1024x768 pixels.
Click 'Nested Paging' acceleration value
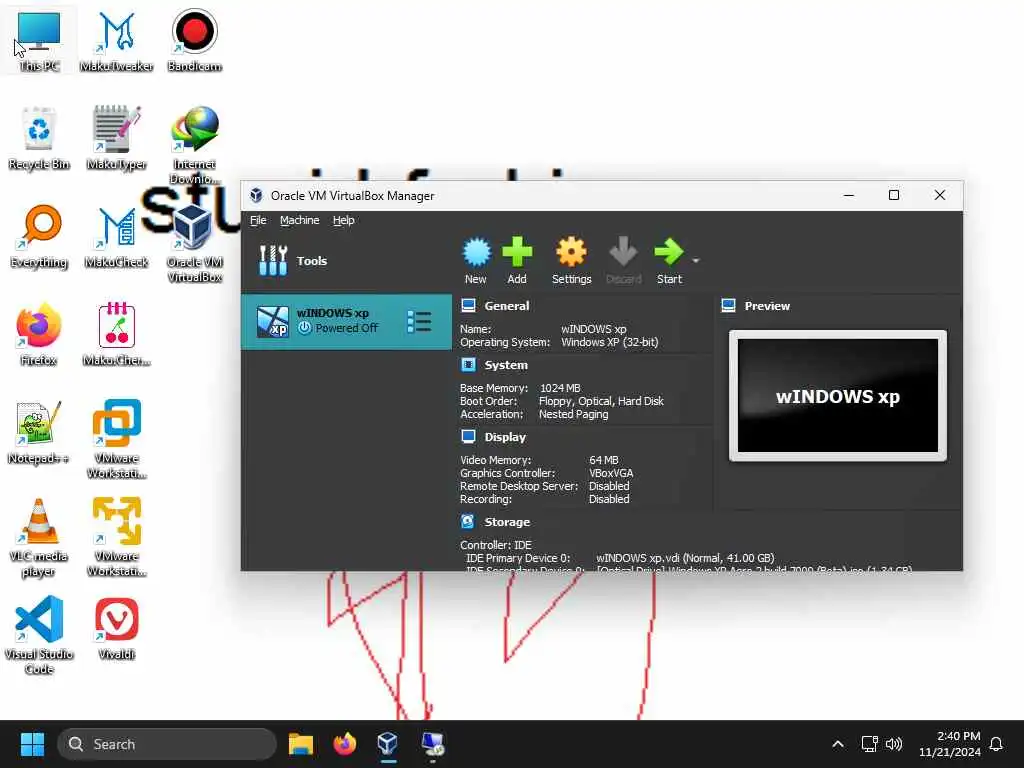point(573,414)
